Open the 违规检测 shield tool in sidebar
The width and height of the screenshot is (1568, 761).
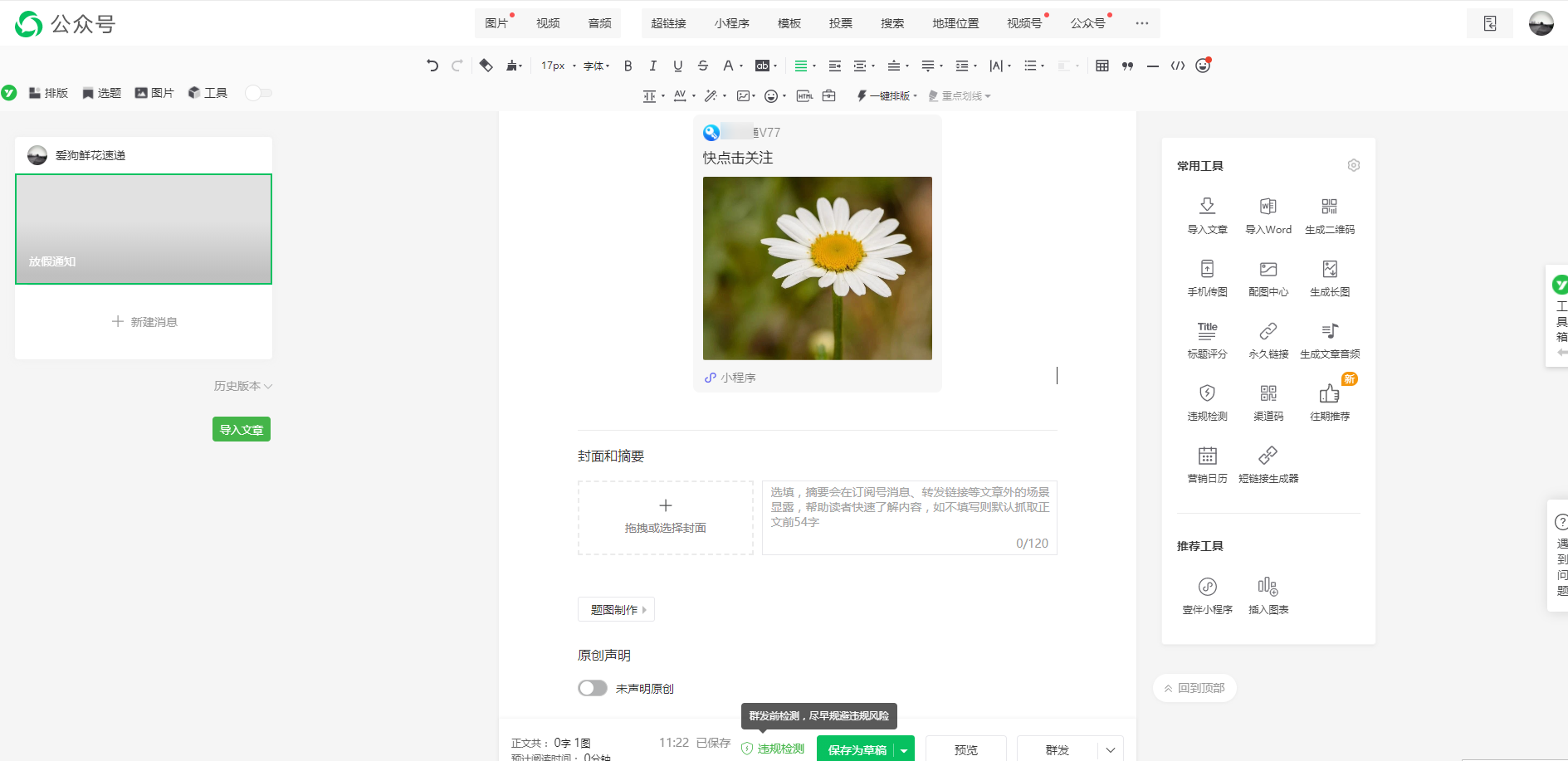pos(1207,402)
